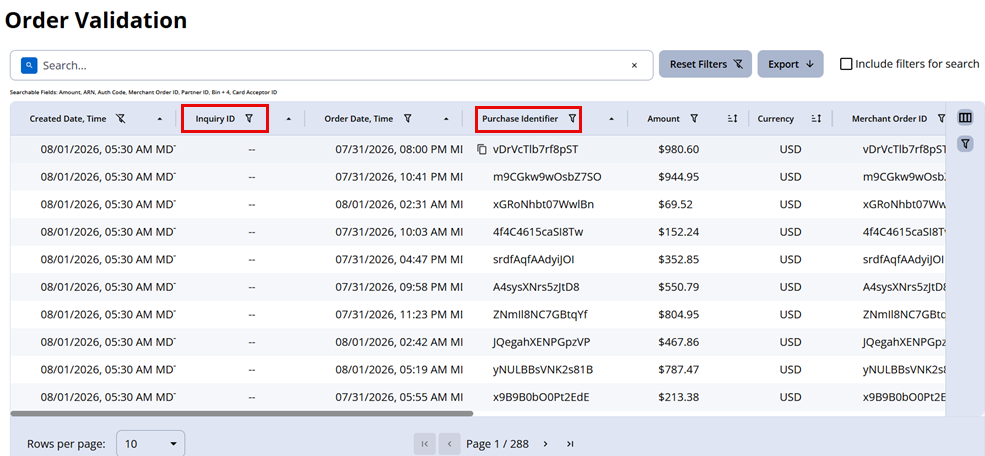Click the amount $69.52
This screenshot has height=456, width=985.
(676, 205)
